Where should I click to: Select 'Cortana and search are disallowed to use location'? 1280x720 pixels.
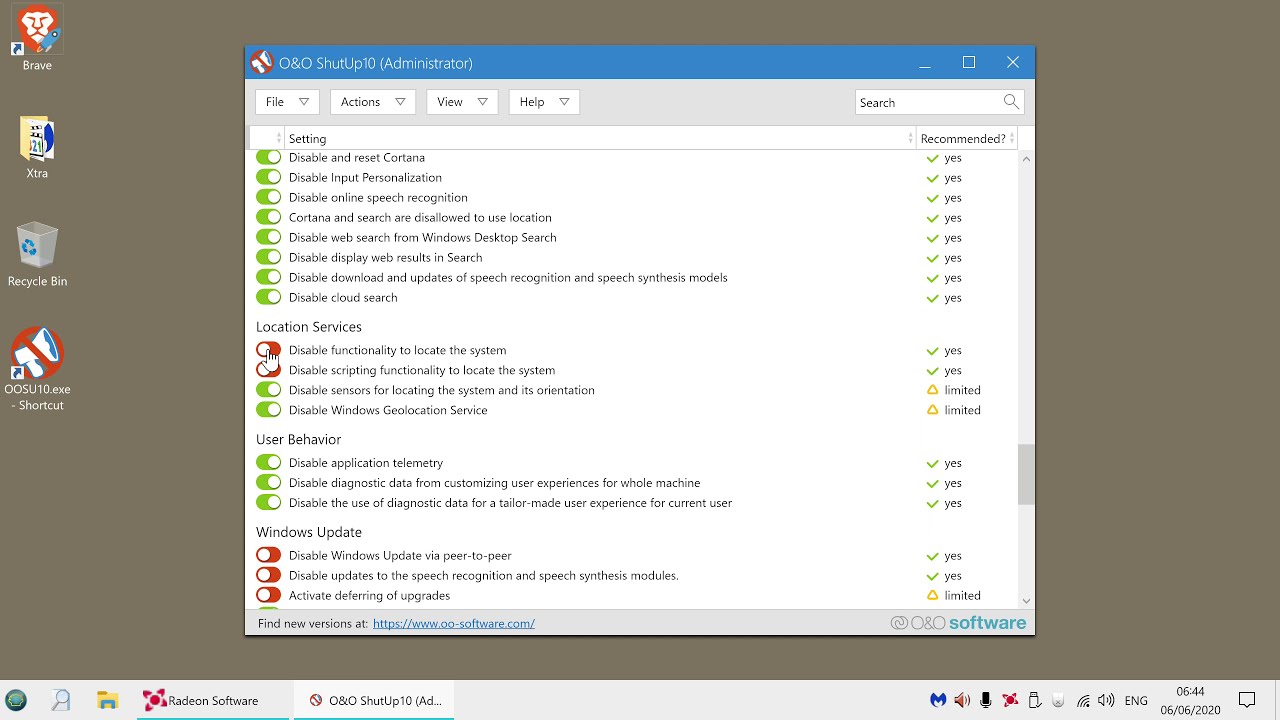(420, 217)
